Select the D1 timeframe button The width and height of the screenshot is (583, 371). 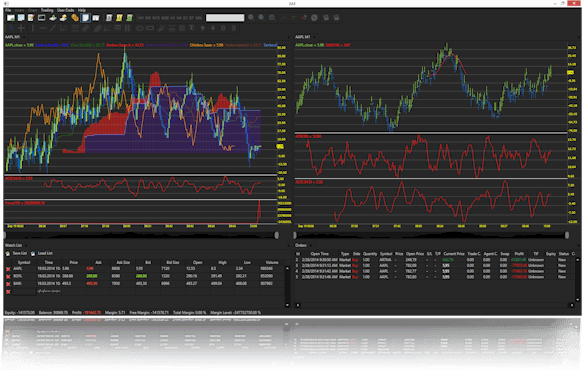click(x=185, y=18)
